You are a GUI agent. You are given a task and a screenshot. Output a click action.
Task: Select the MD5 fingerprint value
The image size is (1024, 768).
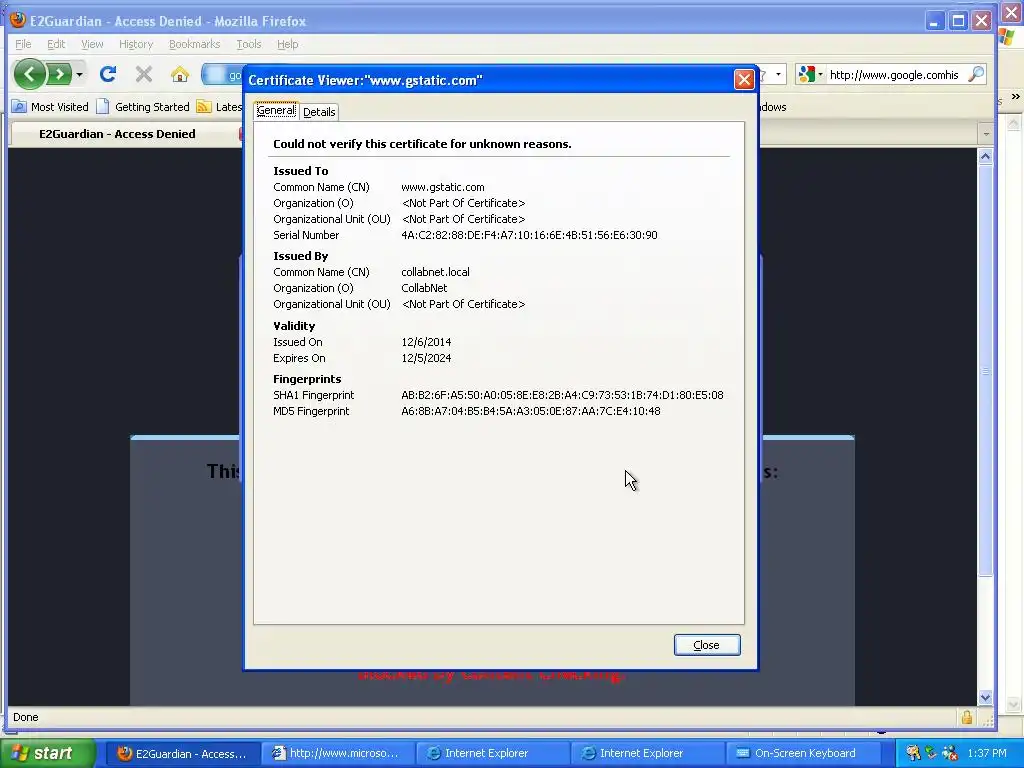click(x=530, y=411)
